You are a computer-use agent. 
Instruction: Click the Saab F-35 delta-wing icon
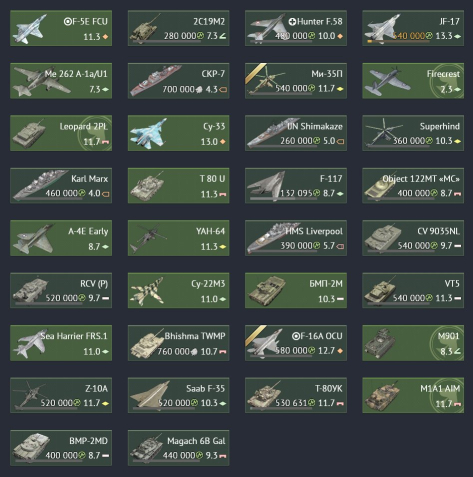[150, 395]
